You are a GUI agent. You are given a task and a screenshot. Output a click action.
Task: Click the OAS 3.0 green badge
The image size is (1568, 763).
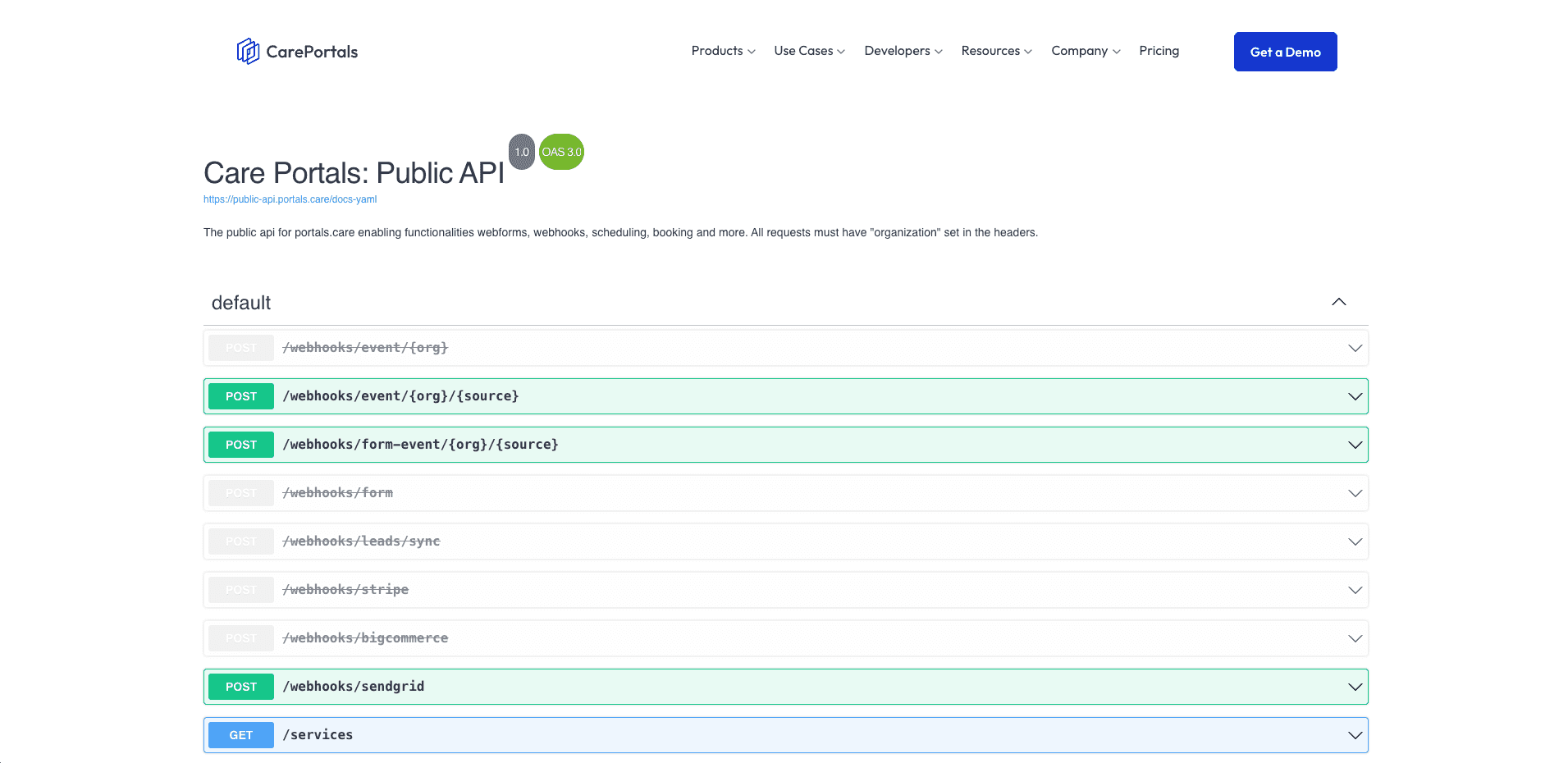(x=561, y=152)
